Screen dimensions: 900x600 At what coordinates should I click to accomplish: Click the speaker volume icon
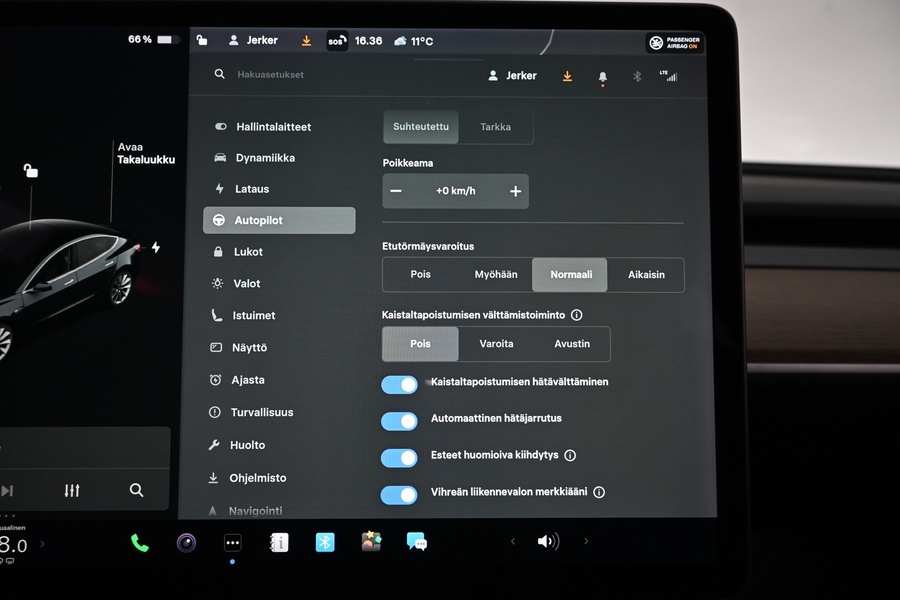click(547, 542)
